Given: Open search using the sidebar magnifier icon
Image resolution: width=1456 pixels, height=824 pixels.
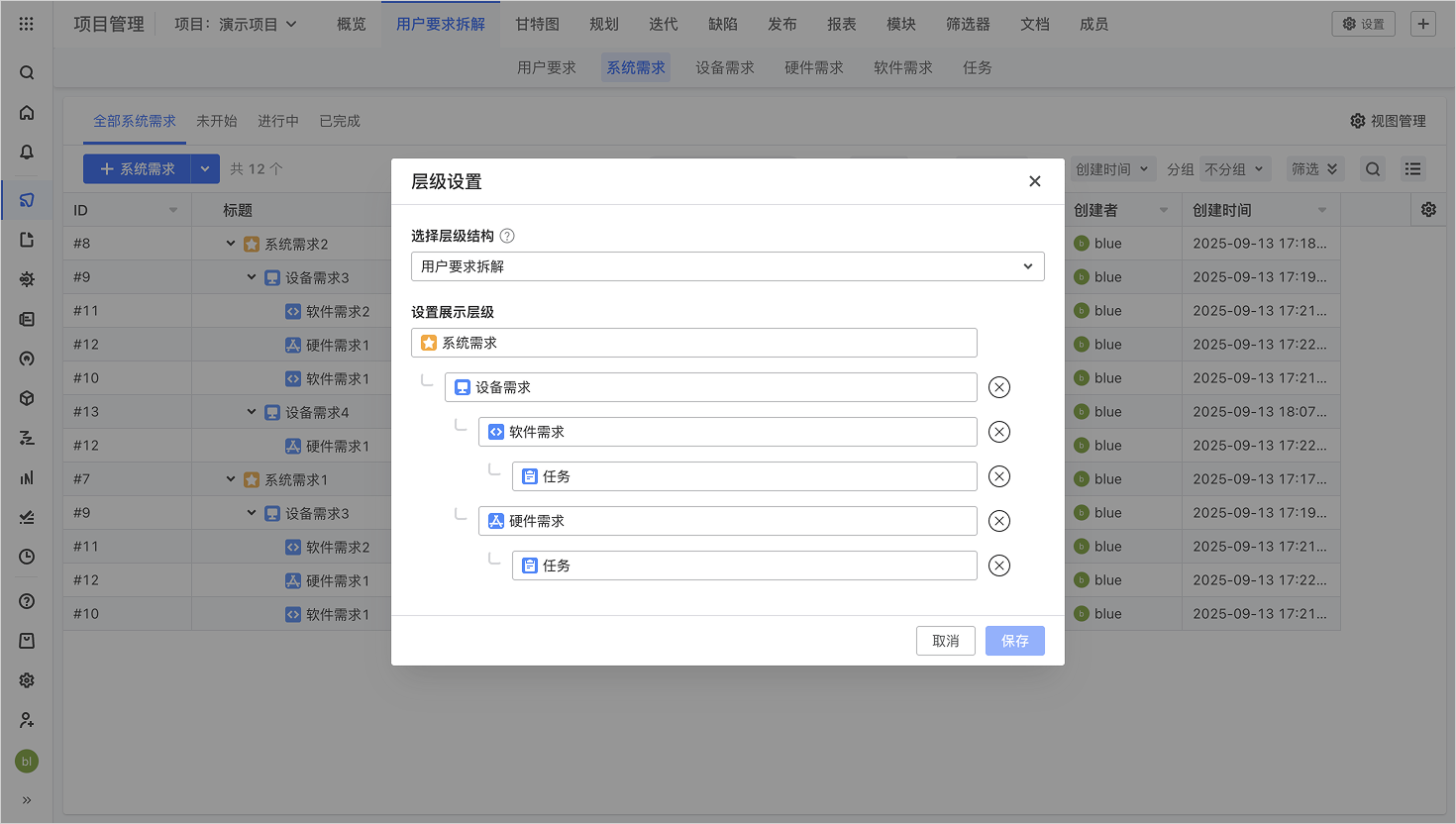Looking at the screenshot, I should click(x=26, y=71).
